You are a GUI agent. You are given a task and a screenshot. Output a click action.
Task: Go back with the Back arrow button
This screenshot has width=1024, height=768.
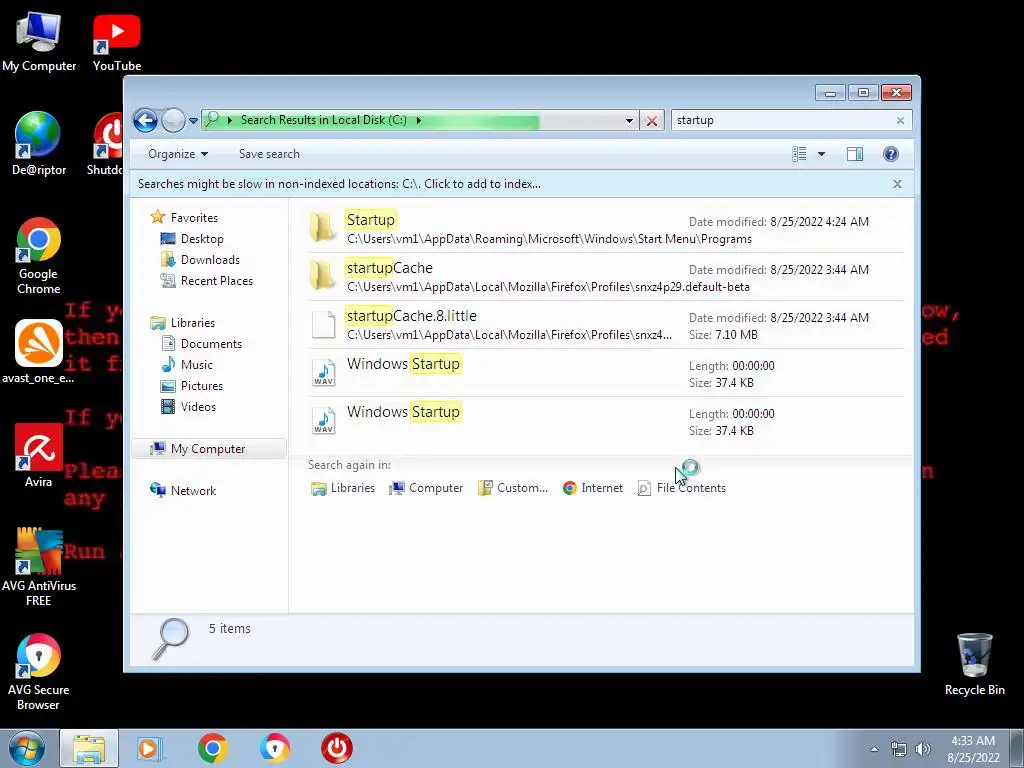(145, 120)
